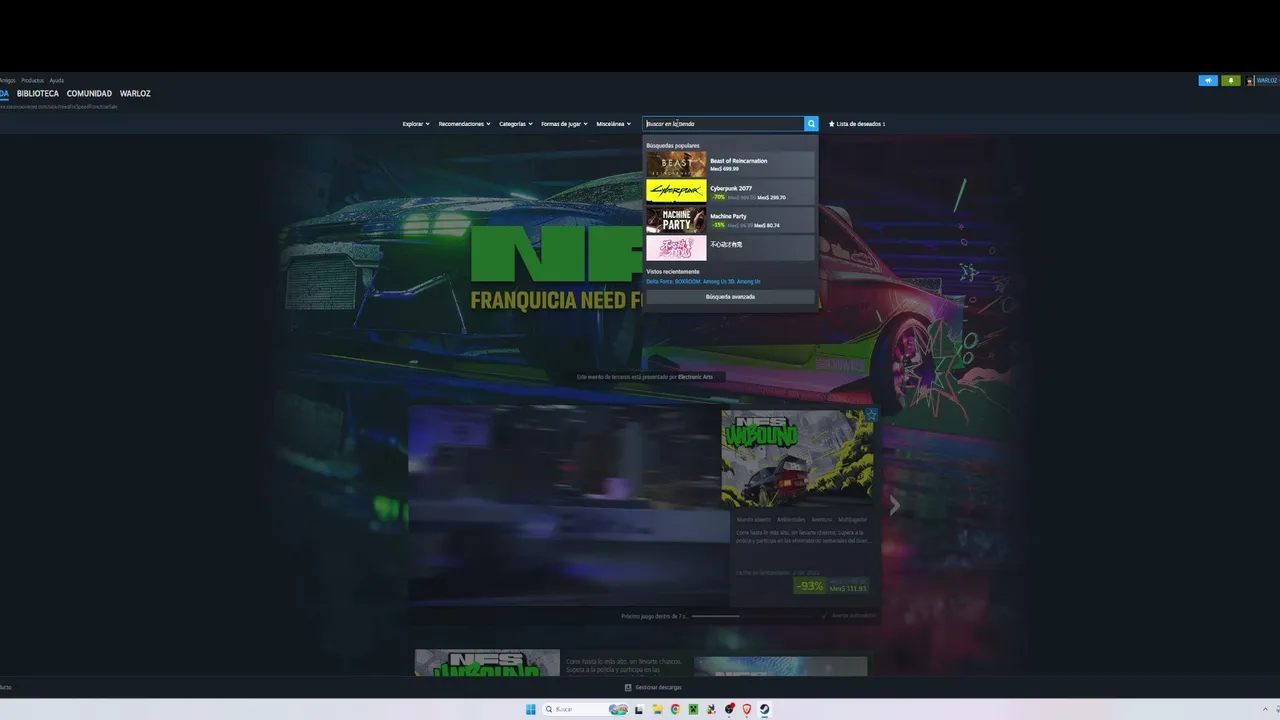The width and height of the screenshot is (1280, 720).
Task: Expand the Recomendaciones dropdown menu
Action: pyautogui.click(x=464, y=124)
